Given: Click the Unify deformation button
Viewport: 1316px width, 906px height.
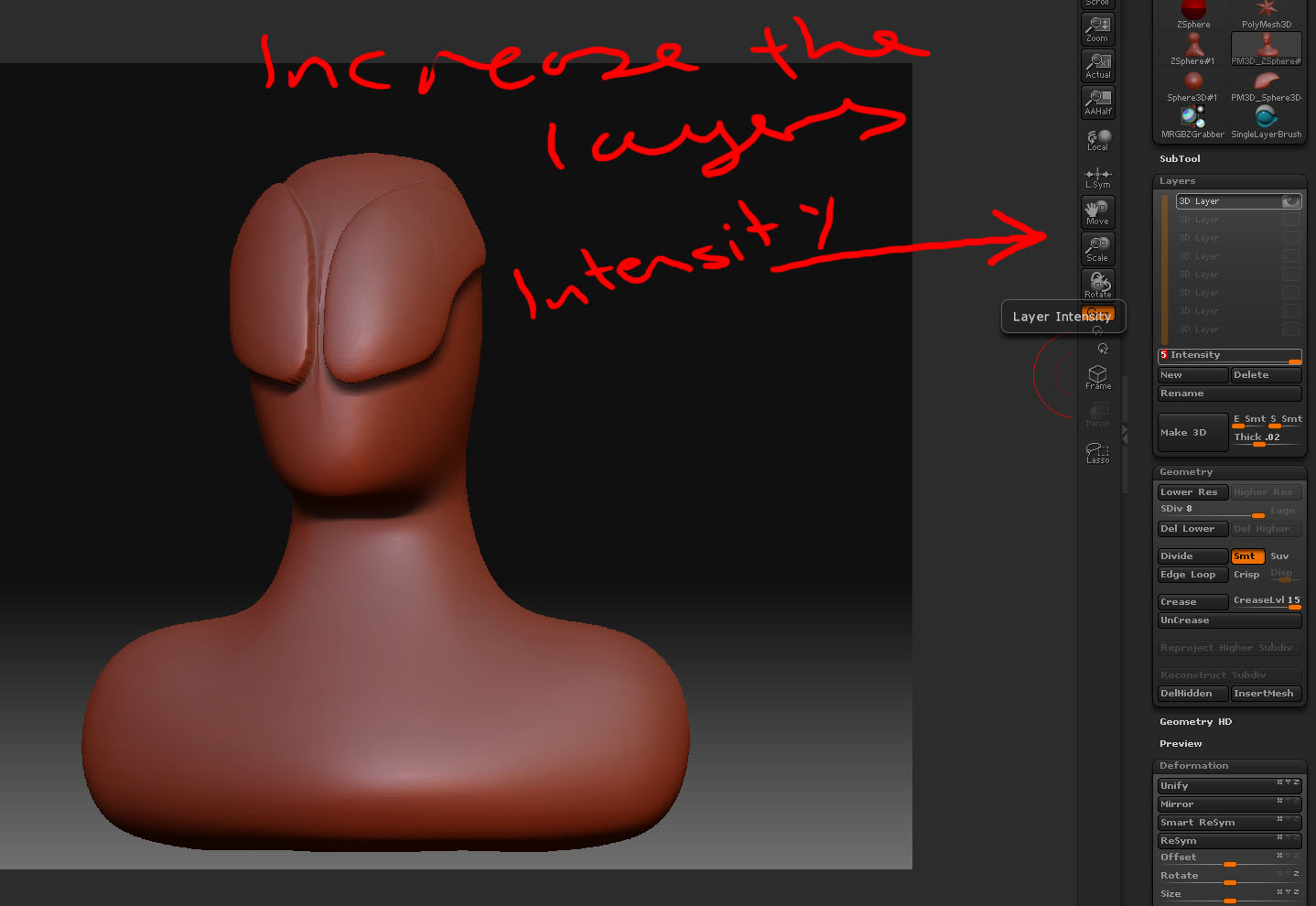Looking at the screenshot, I should point(1229,786).
